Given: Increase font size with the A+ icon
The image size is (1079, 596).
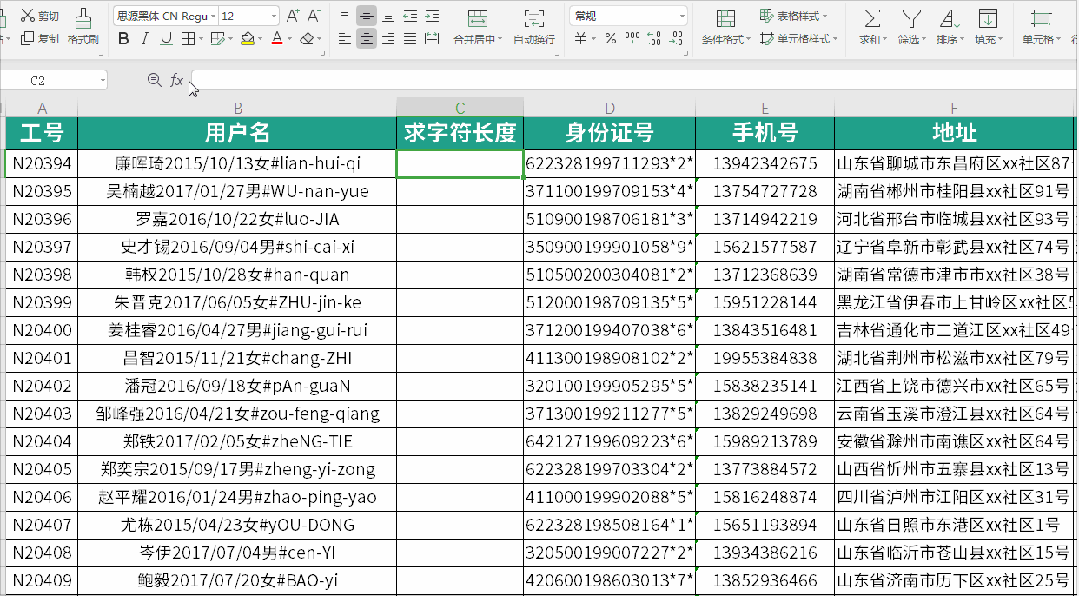Looking at the screenshot, I should (x=293, y=16).
